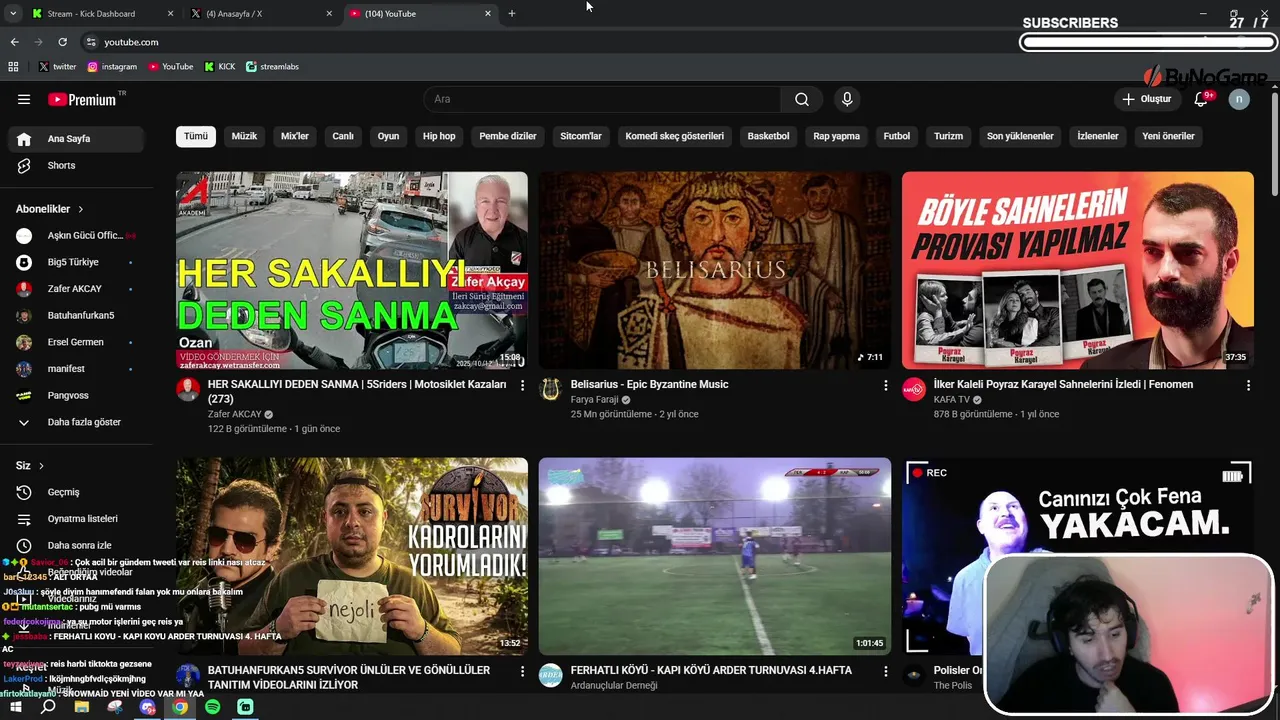Select the Basketbol filter chip
The width and height of the screenshot is (1280, 720).
768,136
